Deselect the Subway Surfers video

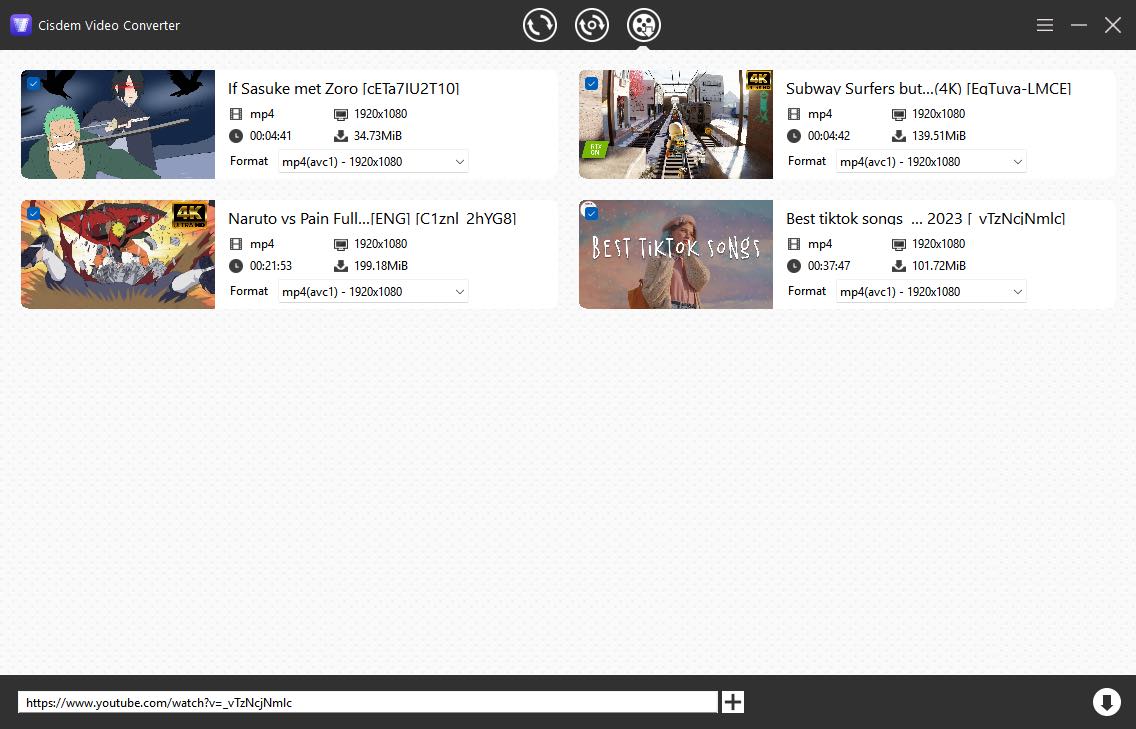[x=591, y=83]
